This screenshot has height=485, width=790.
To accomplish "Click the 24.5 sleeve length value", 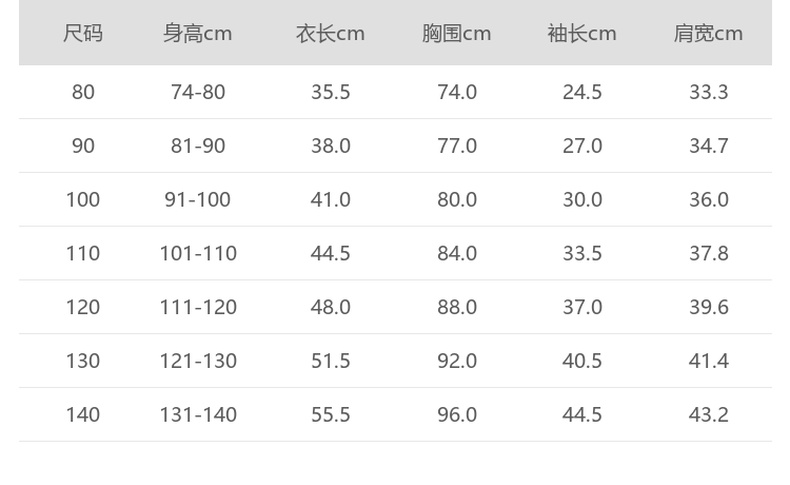I will 582,92.
